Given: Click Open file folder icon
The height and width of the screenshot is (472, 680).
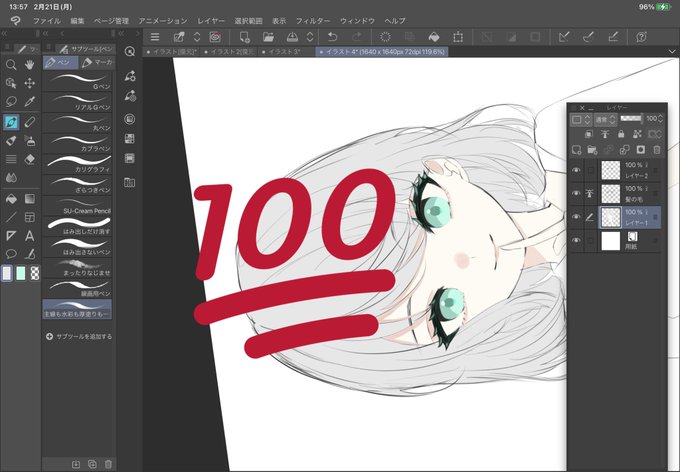Looking at the screenshot, I should (268, 37).
